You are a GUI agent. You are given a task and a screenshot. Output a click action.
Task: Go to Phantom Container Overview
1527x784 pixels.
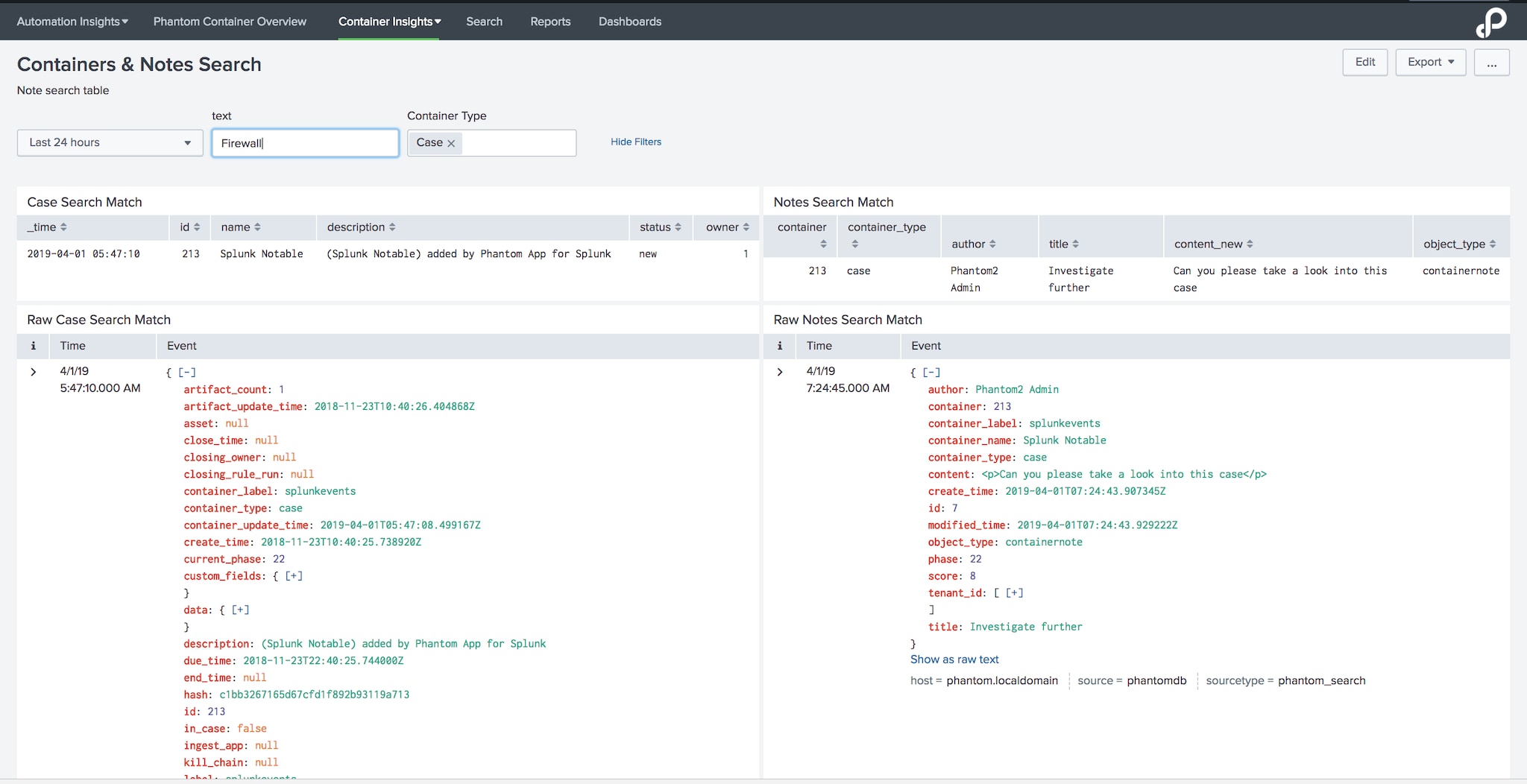point(230,22)
